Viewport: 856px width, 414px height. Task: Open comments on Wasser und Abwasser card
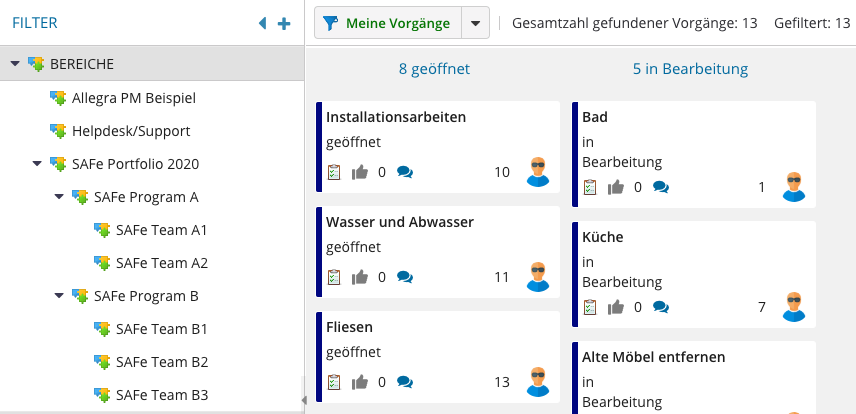click(404, 277)
